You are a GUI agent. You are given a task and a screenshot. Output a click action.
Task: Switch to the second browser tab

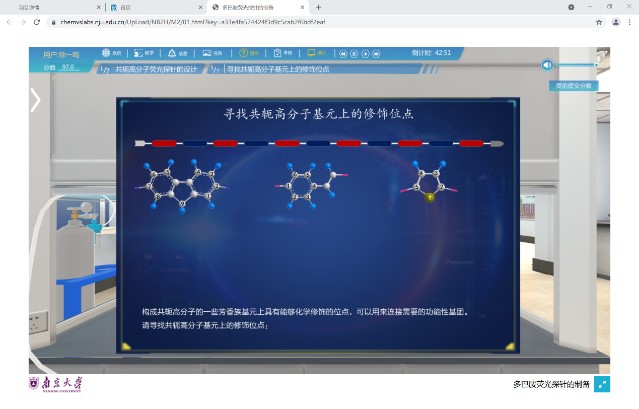coord(150,7)
